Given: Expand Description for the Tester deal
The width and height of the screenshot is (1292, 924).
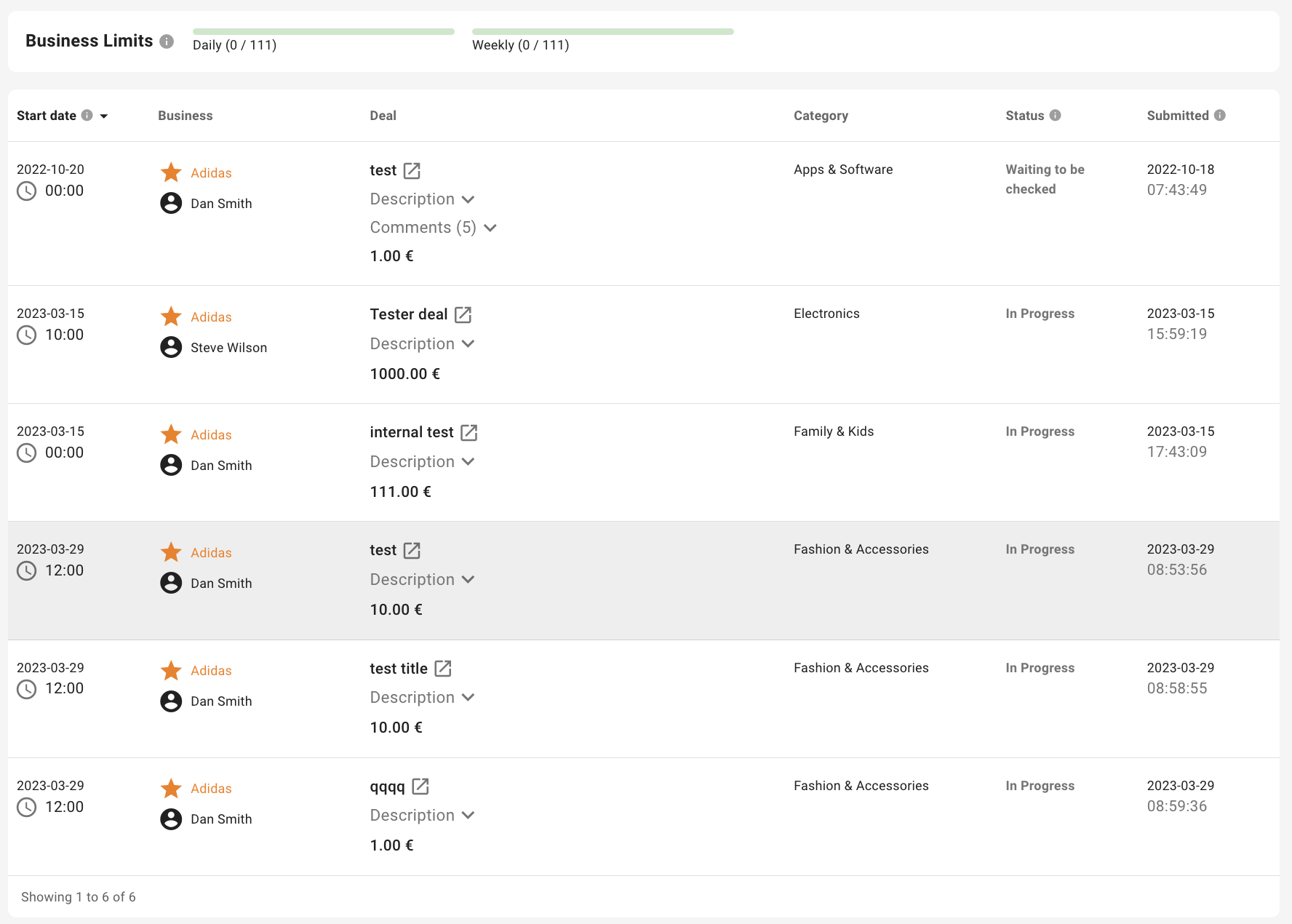Looking at the screenshot, I should [x=422, y=344].
